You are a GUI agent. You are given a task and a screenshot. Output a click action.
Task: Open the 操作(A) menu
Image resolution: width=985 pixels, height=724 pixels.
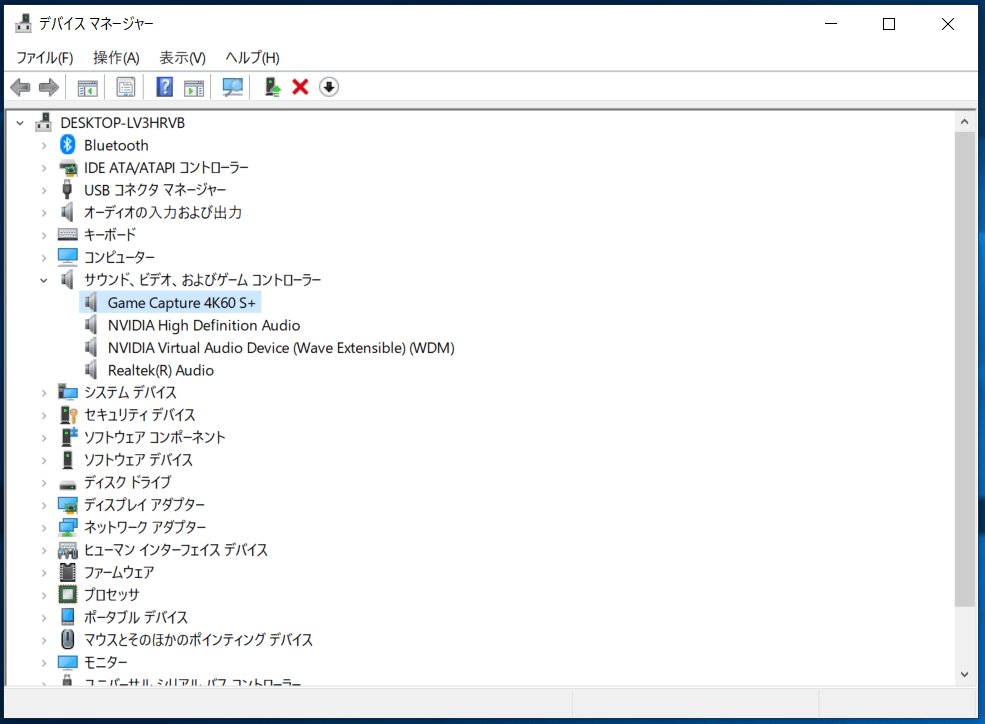pyautogui.click(x=116, y=58)
